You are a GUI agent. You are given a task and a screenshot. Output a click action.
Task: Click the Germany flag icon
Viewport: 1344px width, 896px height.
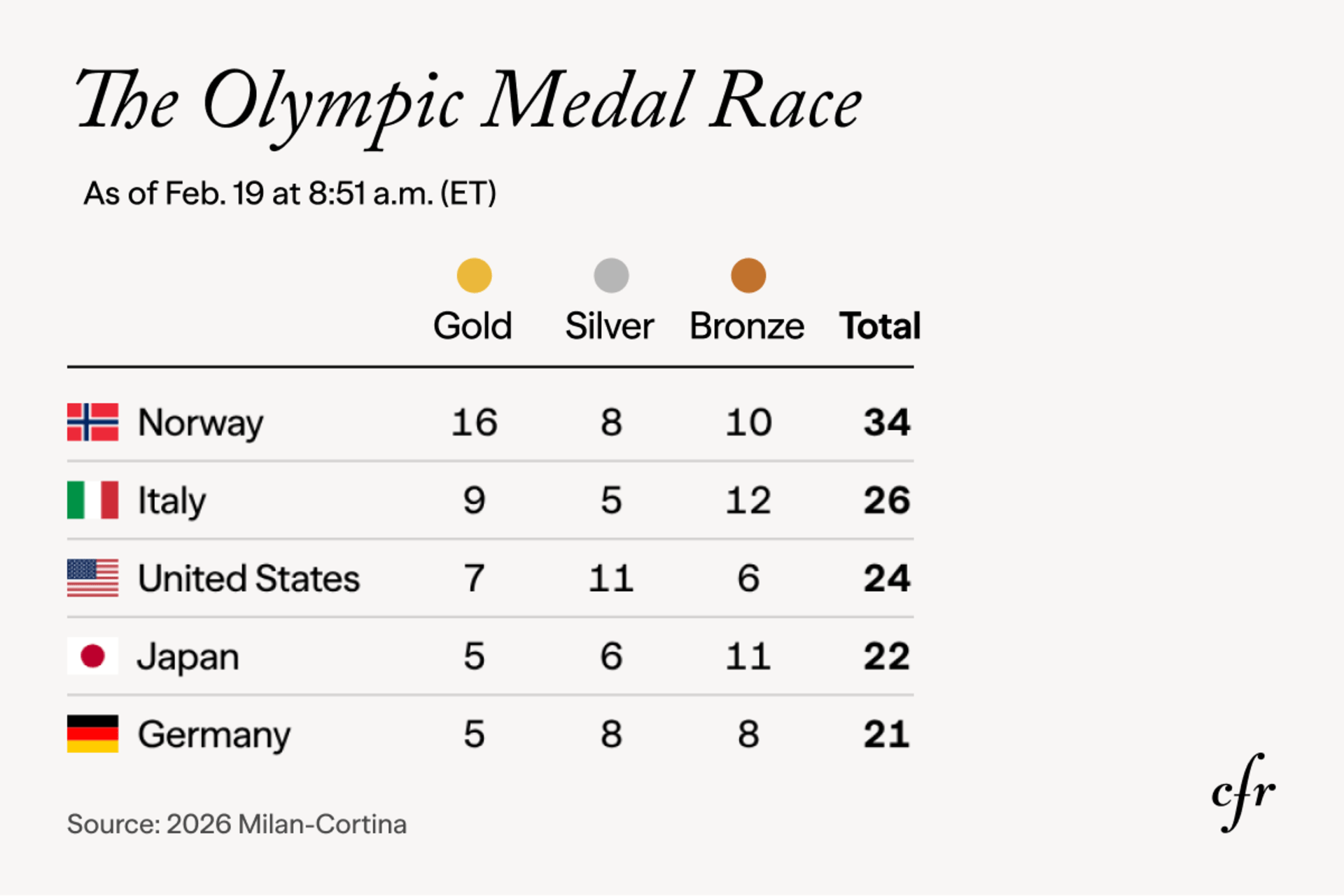point(92,734)
